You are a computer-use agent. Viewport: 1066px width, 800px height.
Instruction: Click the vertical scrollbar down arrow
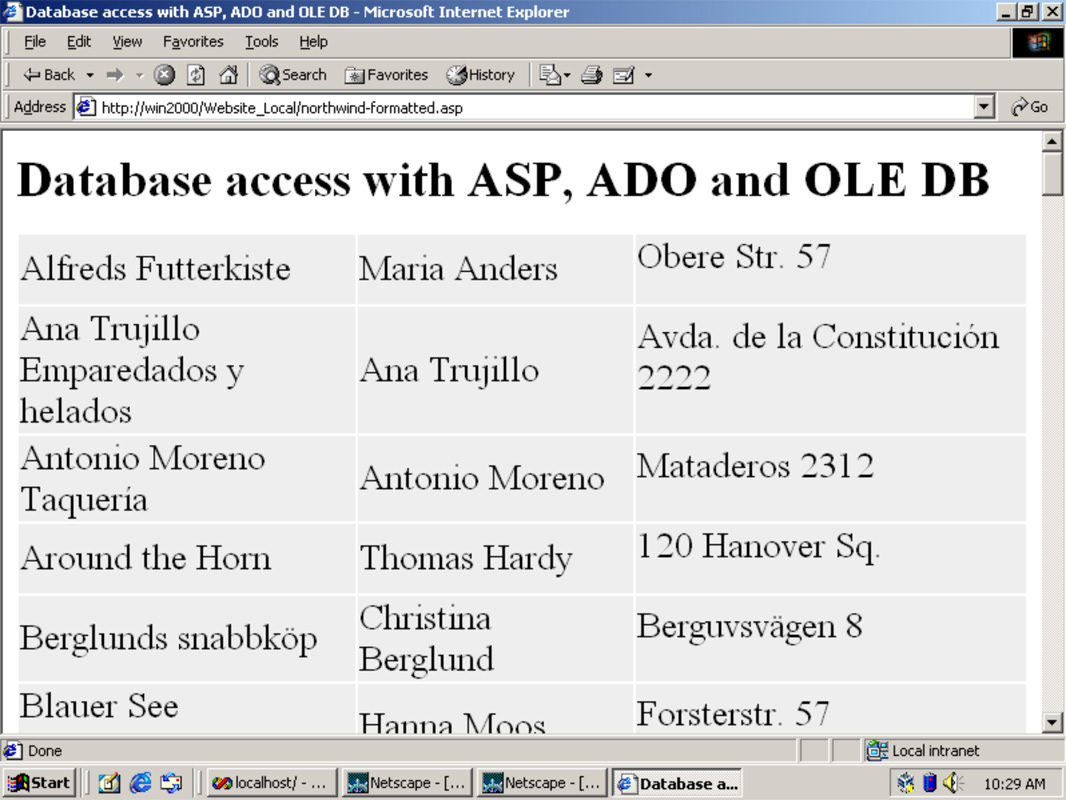(1052, 722)
